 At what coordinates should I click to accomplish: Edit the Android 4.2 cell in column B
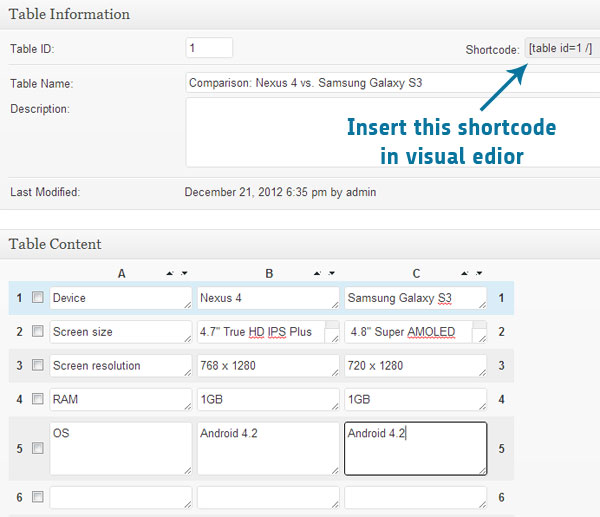pyautogui.click(x=268, y=449)
